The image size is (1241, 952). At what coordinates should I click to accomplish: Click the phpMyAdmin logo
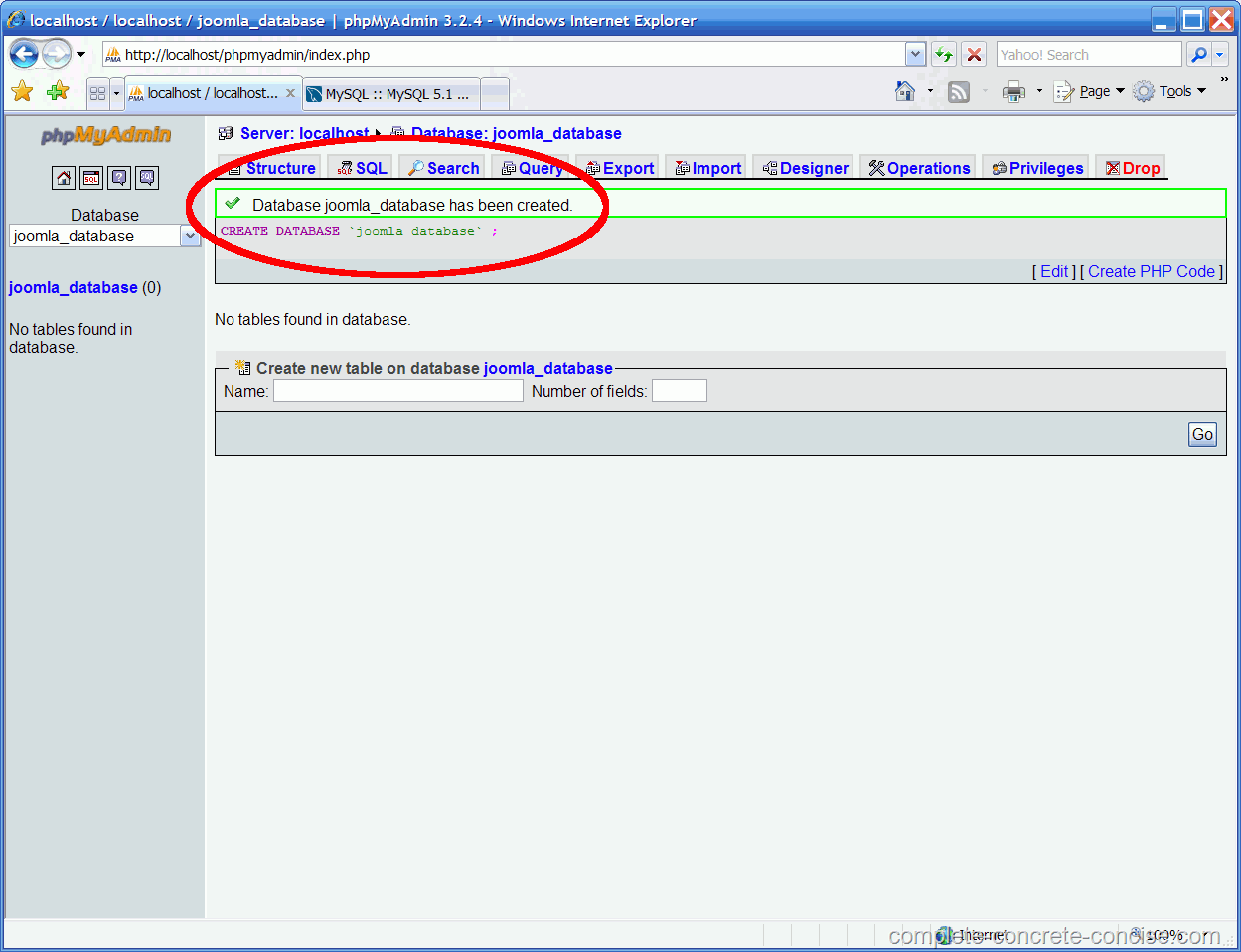coord(105,135)
